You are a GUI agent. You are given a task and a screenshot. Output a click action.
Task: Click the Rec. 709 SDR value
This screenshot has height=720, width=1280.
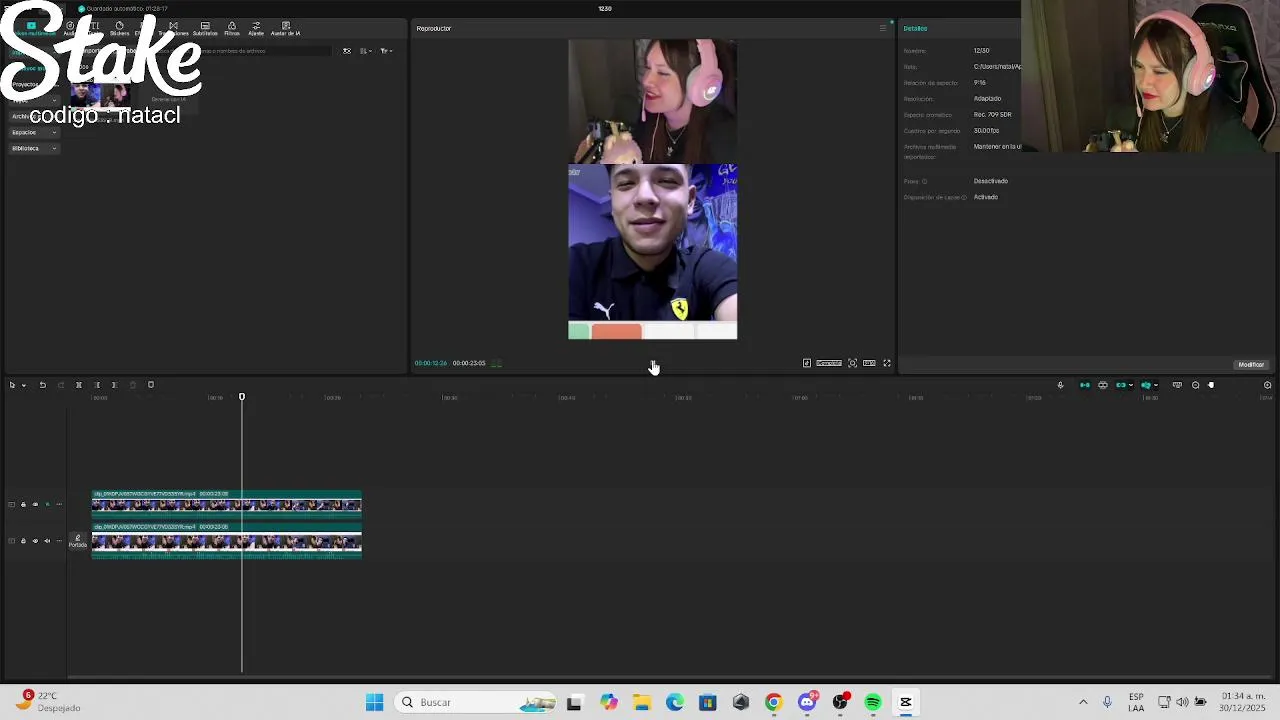(x=992, y=115)
